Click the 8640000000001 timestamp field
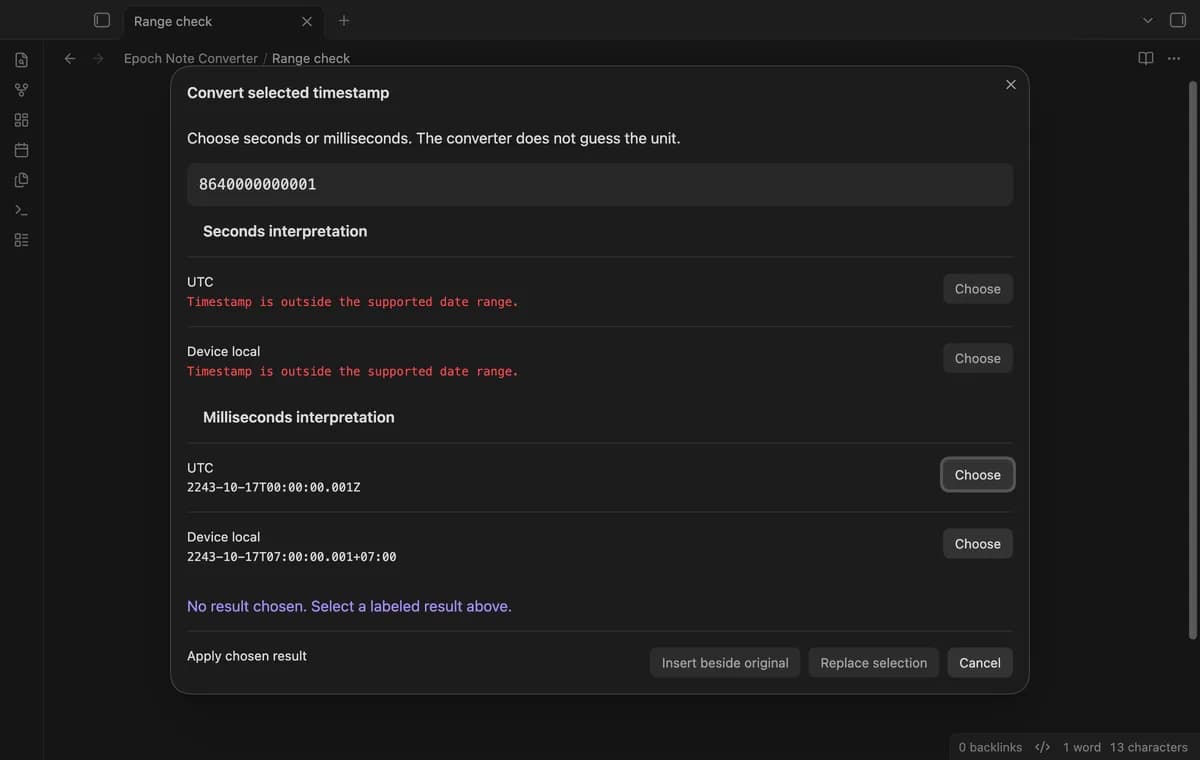The height and width of the screenshot is (760, 1200). click(x=600, y=185)
